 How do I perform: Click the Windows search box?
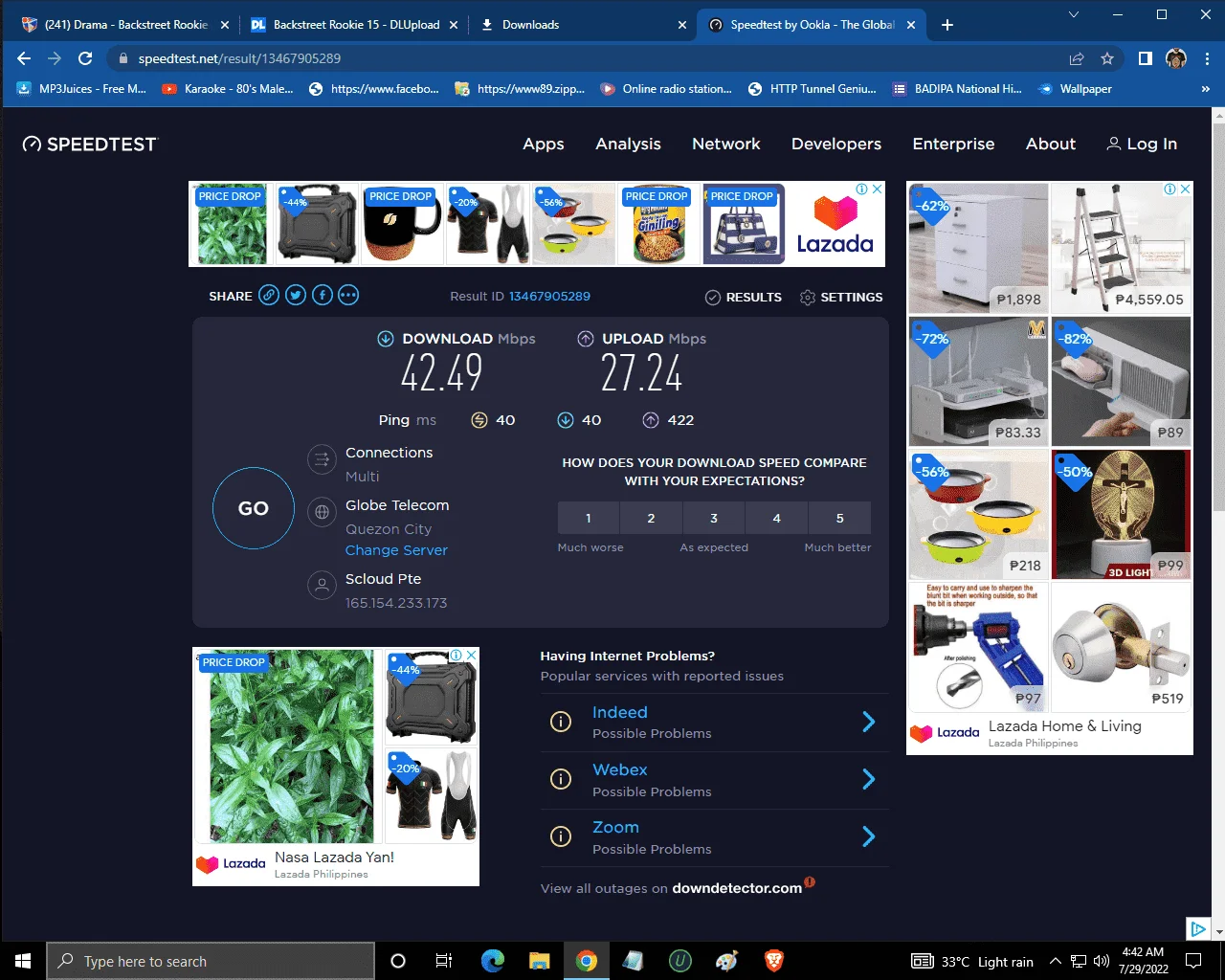point(211,961)
